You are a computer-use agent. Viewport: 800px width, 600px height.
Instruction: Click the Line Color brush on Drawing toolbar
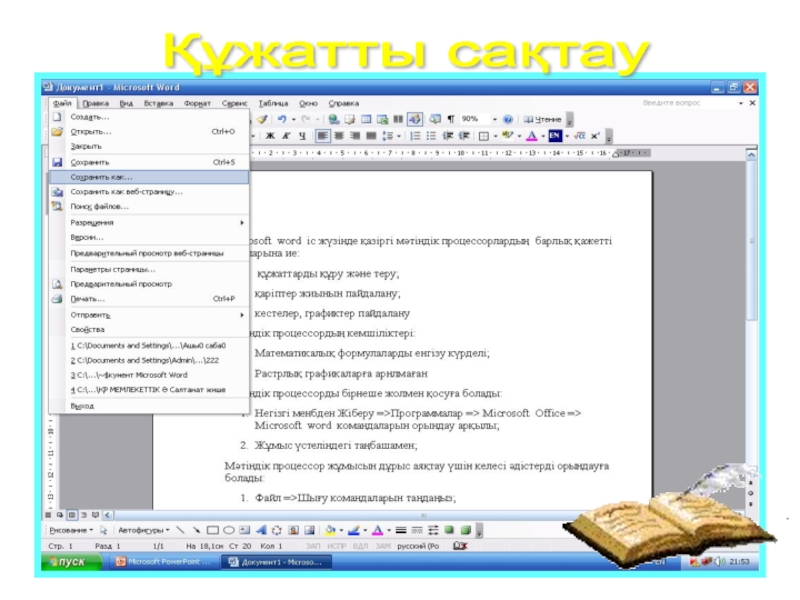tap(353, 530)
